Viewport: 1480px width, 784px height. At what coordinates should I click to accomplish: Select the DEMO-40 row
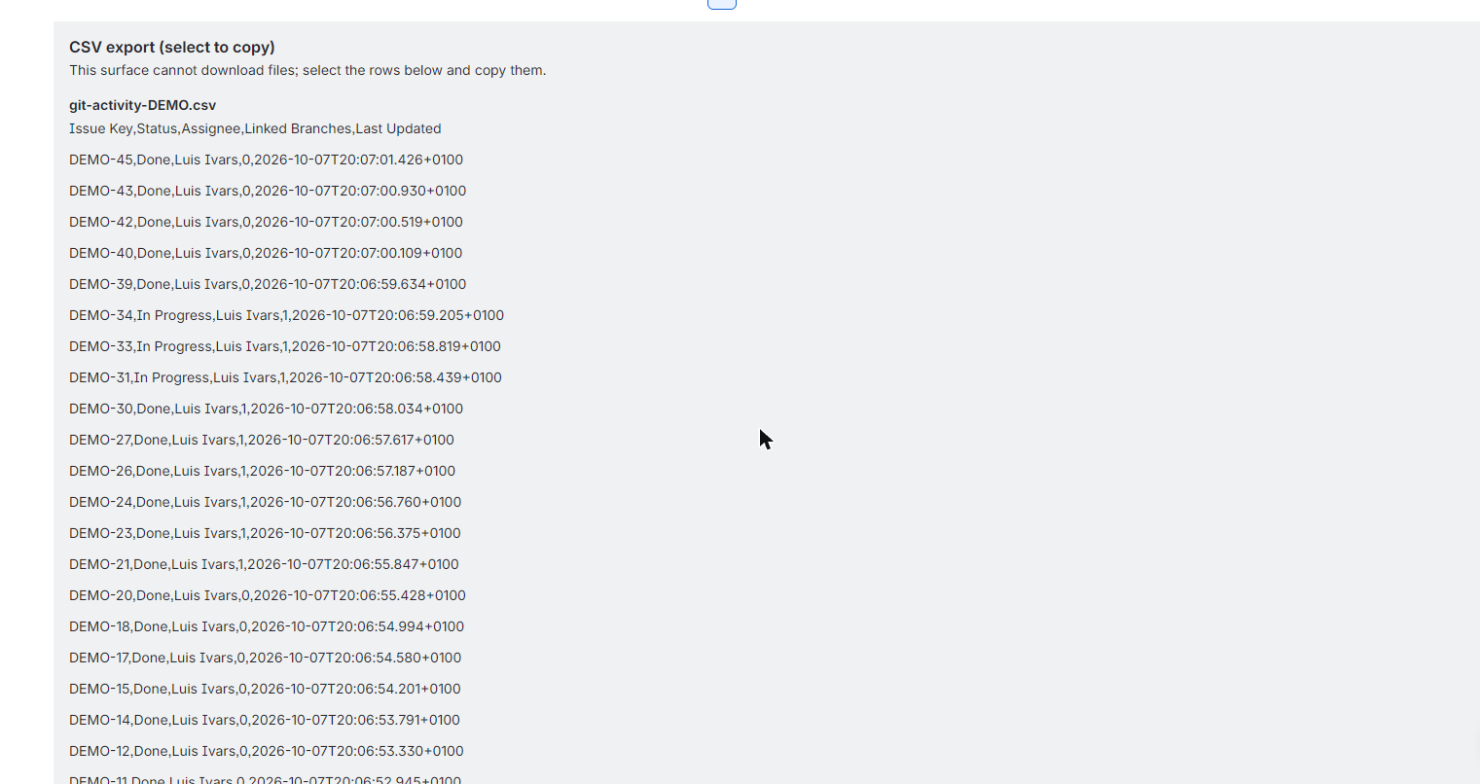[x=266, y=252]
